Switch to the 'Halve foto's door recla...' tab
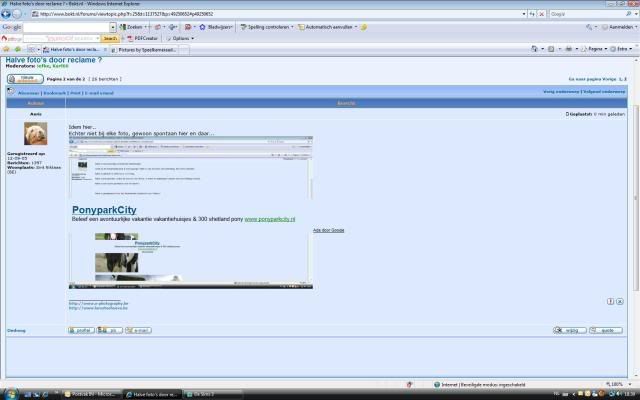The image size is (640, 400). tap(75, 49)
